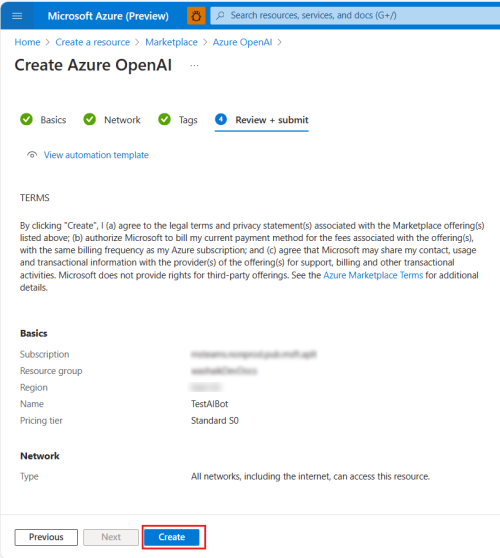Image resolution: width=500 pixels, height=558 pixels.
Task: Click the Create Azure OpenAI page title
Action: click(93, 65)
